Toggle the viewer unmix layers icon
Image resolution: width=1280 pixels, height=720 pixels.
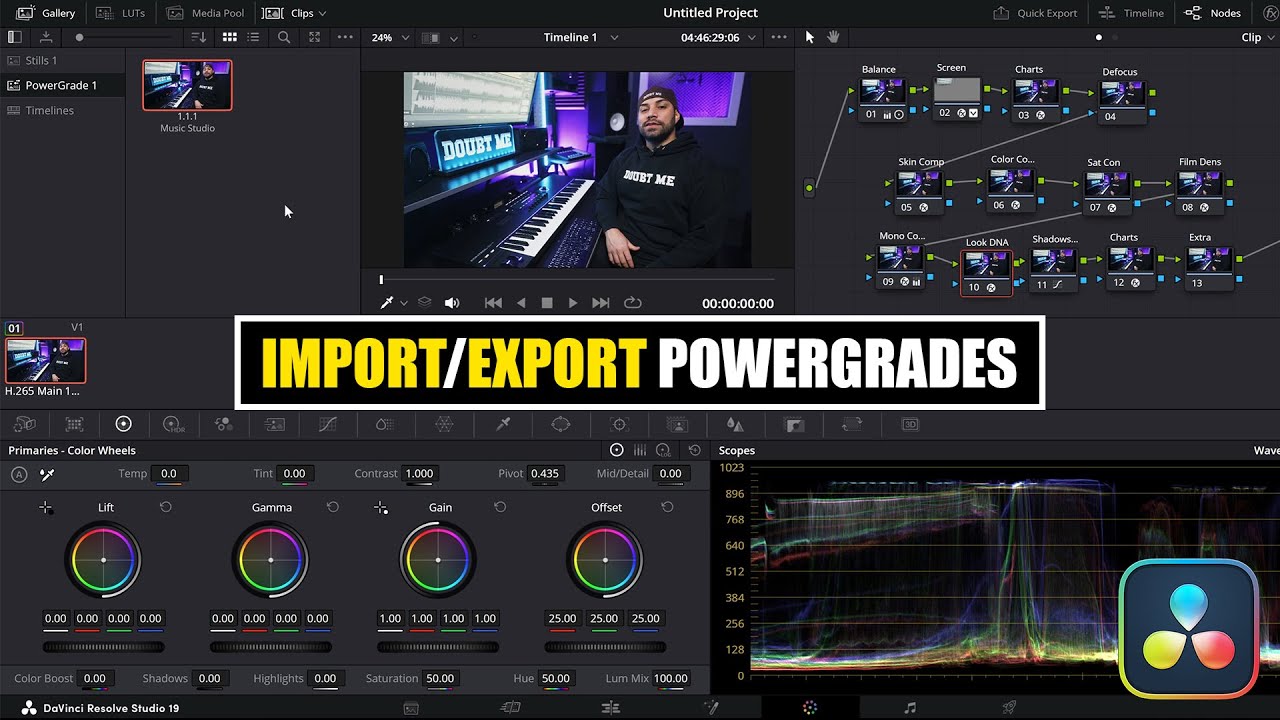click(425, 303)
